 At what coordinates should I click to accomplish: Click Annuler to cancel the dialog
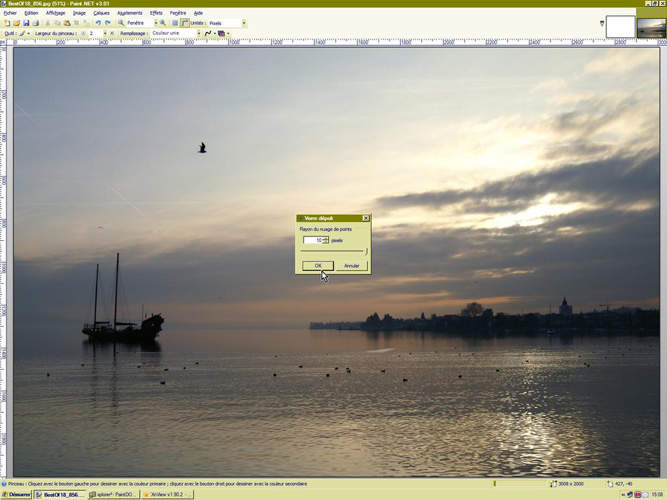351,266
